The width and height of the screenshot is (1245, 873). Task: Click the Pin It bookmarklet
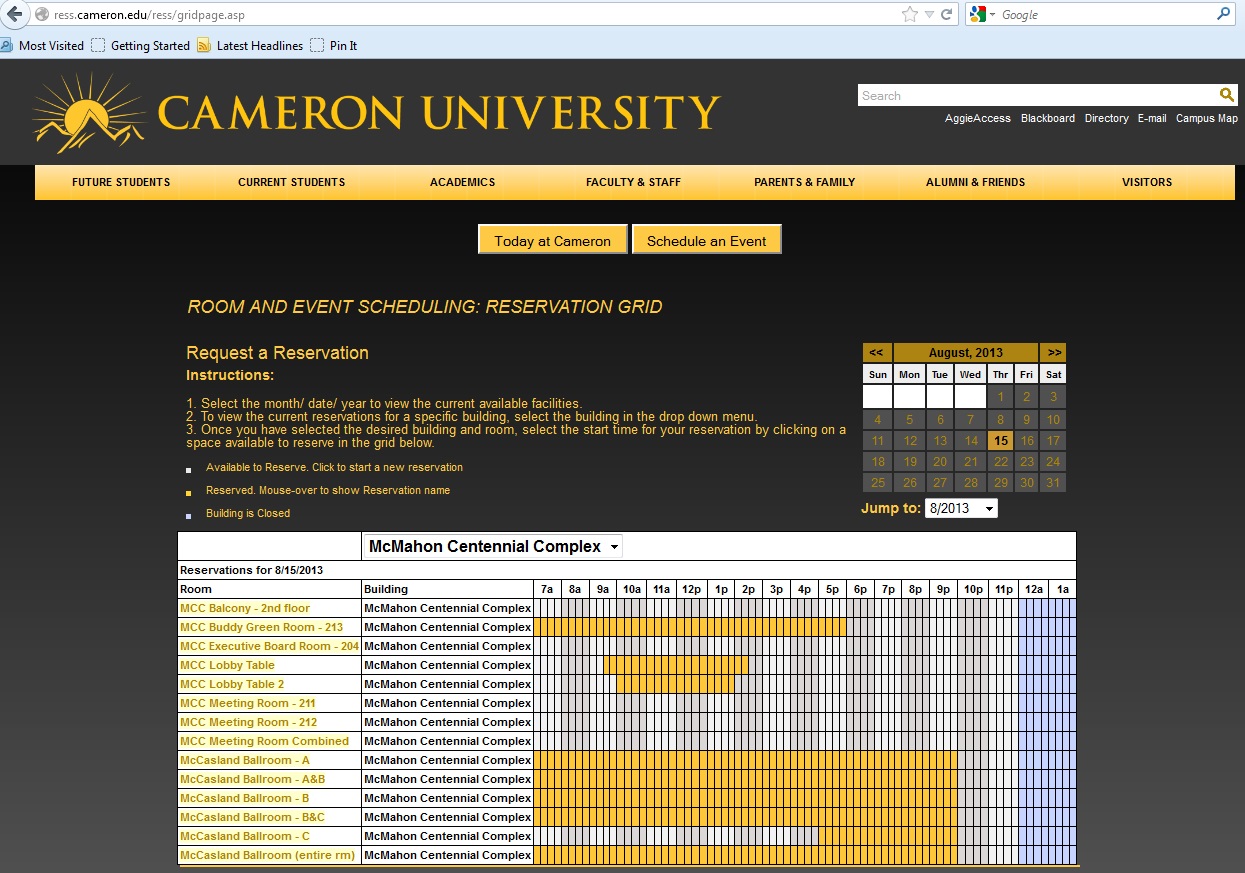click(x=334, y=46)
